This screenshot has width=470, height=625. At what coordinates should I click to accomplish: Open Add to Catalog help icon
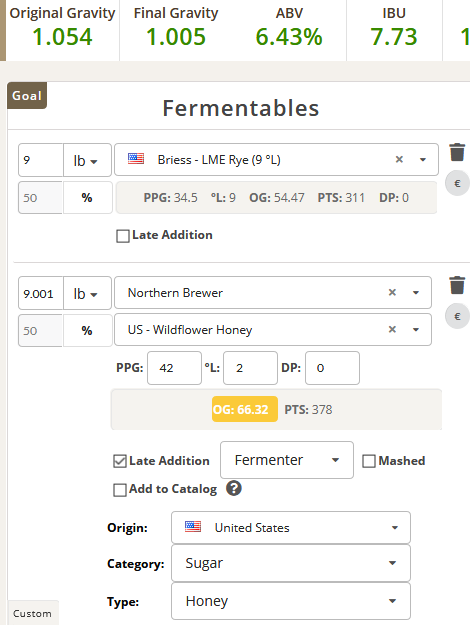[234, 488]
